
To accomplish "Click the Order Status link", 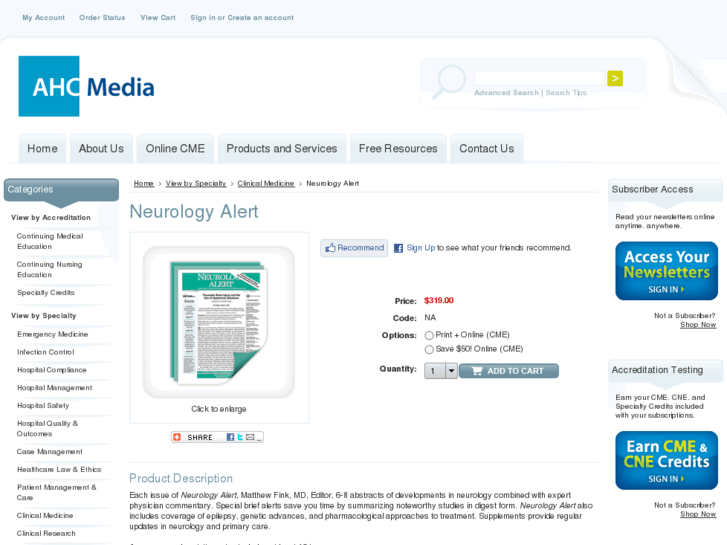I will [x=102, y=18].
